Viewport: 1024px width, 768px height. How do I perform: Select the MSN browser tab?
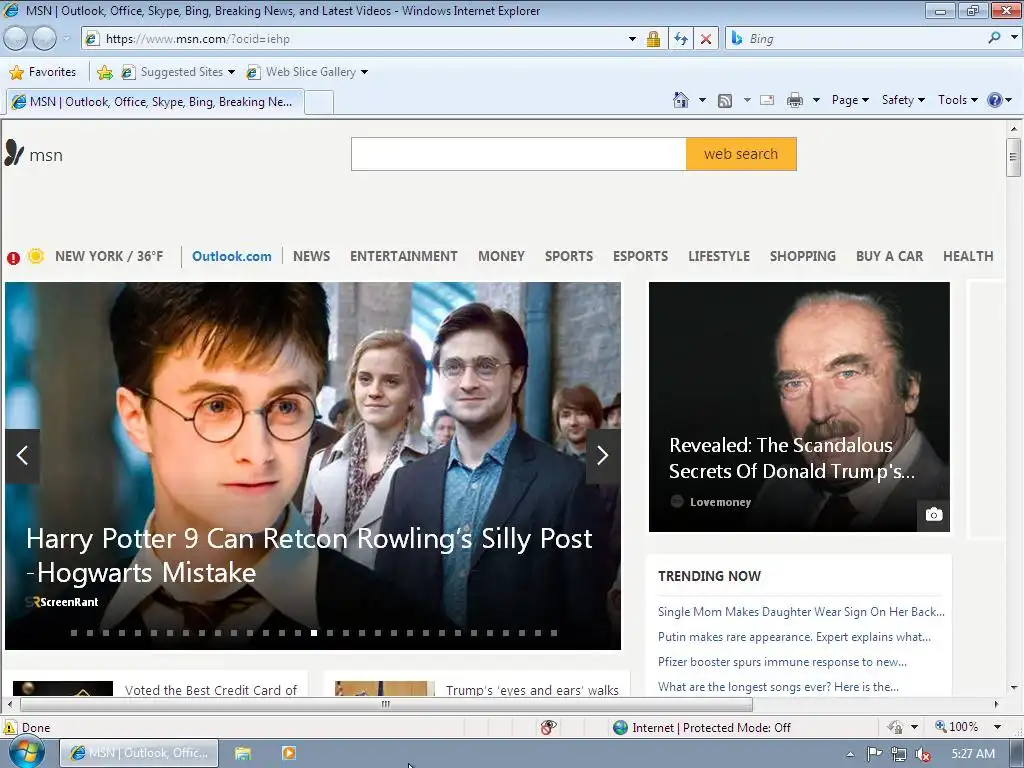click(x=153, y=102)
